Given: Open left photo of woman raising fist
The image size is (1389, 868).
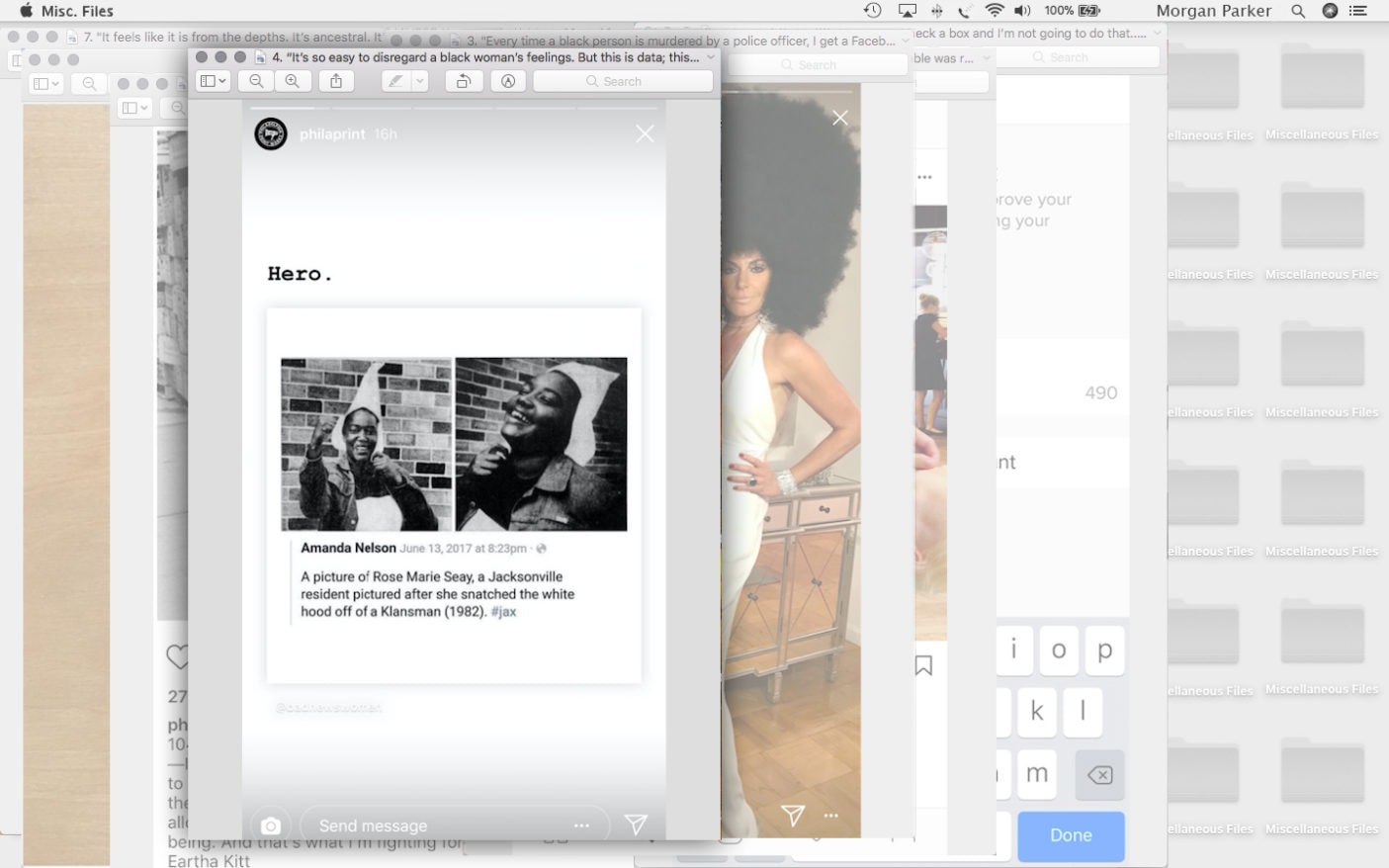Looking at the screenshot, I should click(x=366, y=444).
